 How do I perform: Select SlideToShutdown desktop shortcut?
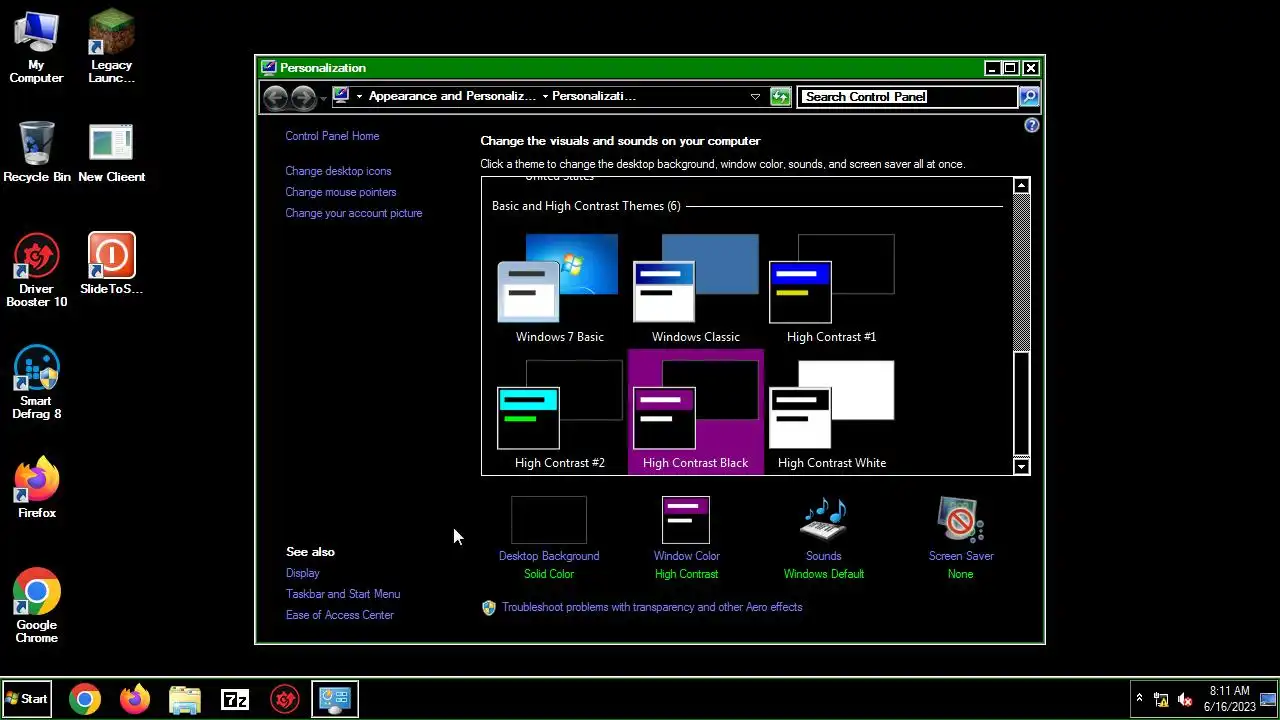111,265
